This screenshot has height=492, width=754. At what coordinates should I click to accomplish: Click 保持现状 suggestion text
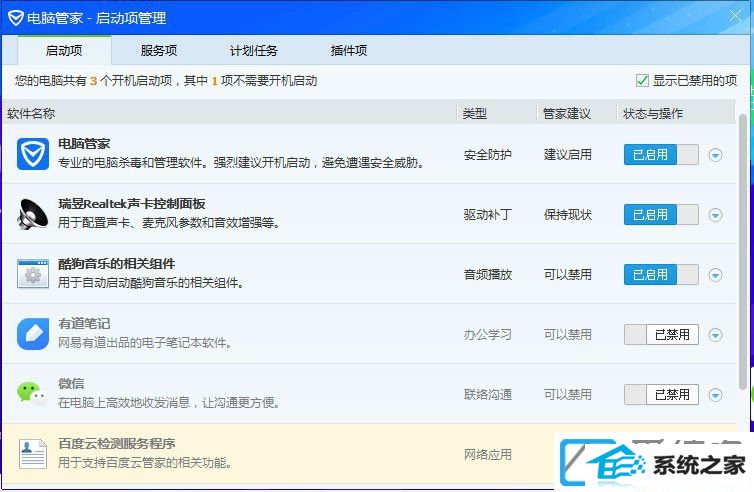567,215
